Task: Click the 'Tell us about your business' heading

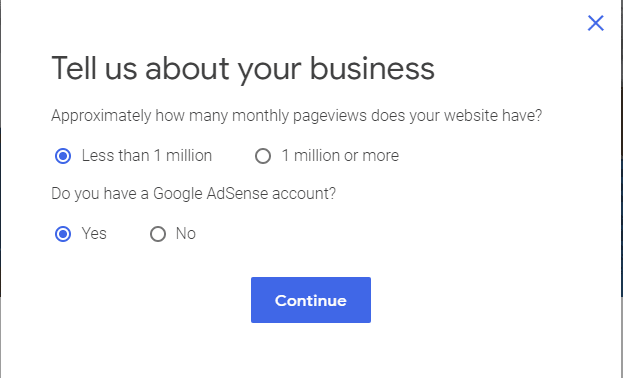Action: [243, 69]
